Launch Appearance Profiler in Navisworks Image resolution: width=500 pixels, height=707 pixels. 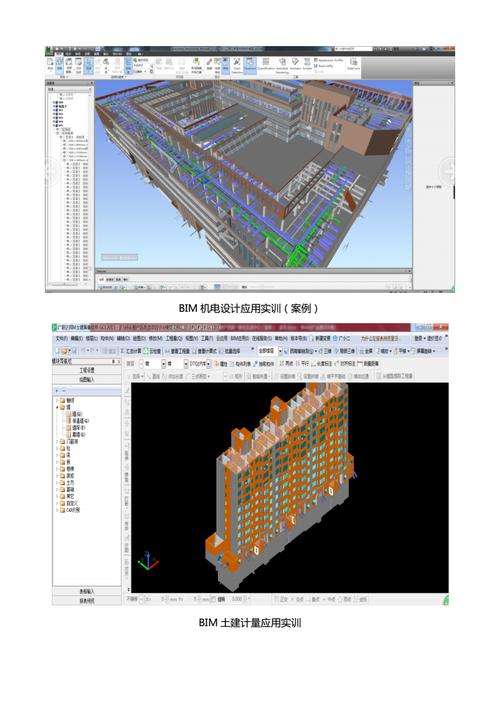tap(329, 60)
